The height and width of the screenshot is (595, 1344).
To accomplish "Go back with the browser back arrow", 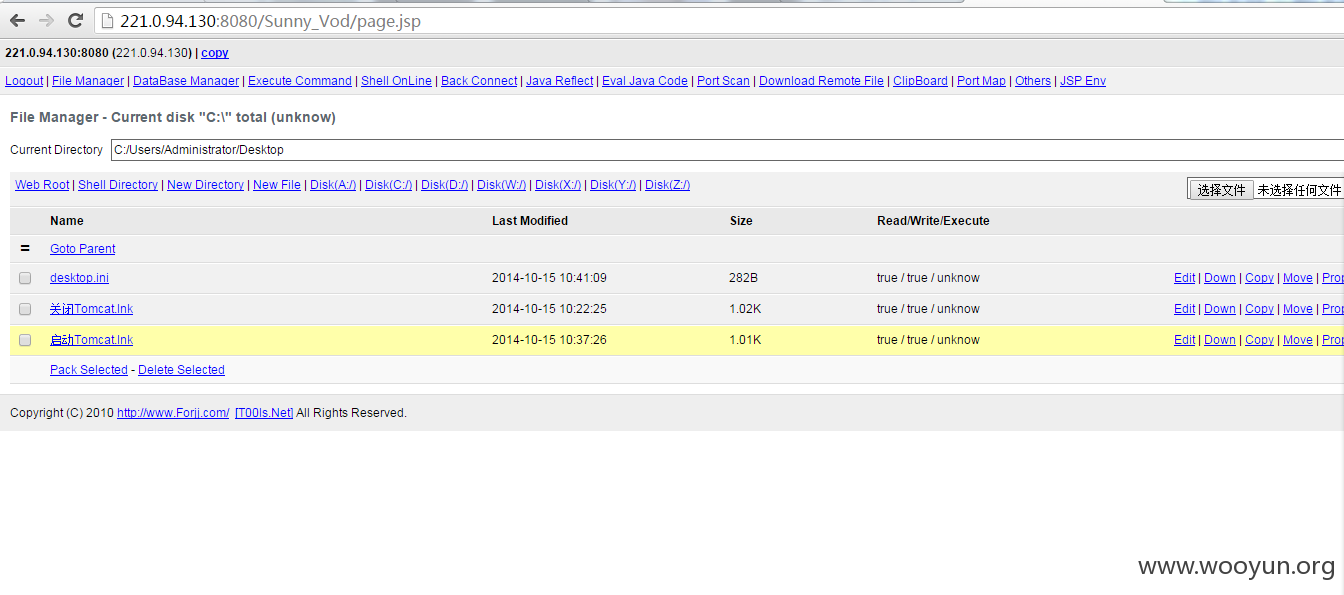I will click(x=17, y=20).
